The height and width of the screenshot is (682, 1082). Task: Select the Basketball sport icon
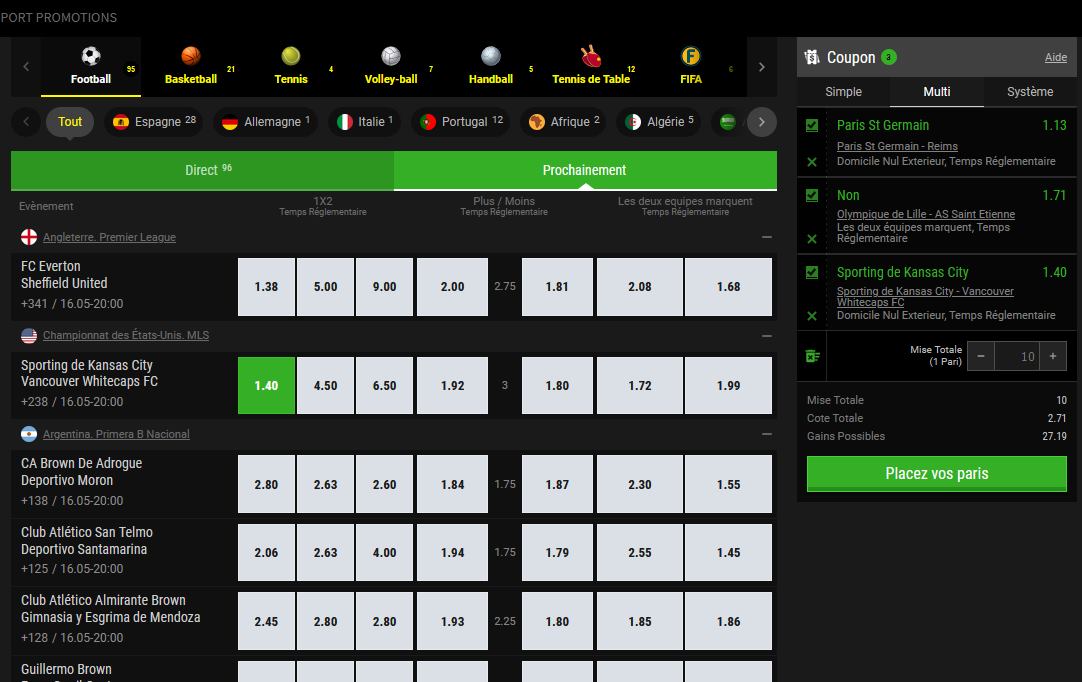pyautogui.click(x=190, y=57)
